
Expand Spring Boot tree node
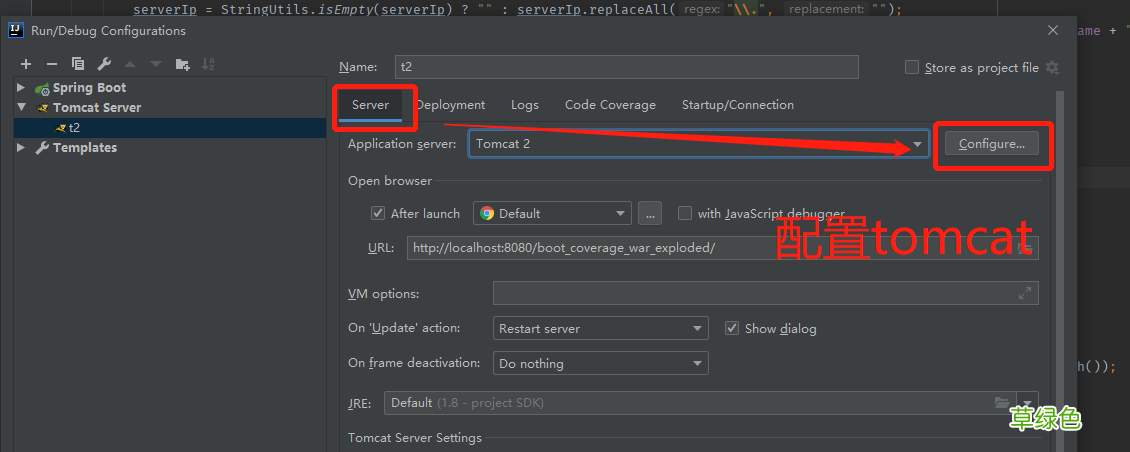(x=21, y=87)
